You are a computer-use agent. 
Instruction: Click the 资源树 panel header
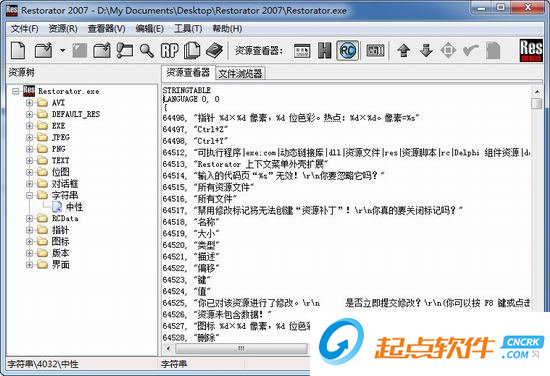point(22,73)
